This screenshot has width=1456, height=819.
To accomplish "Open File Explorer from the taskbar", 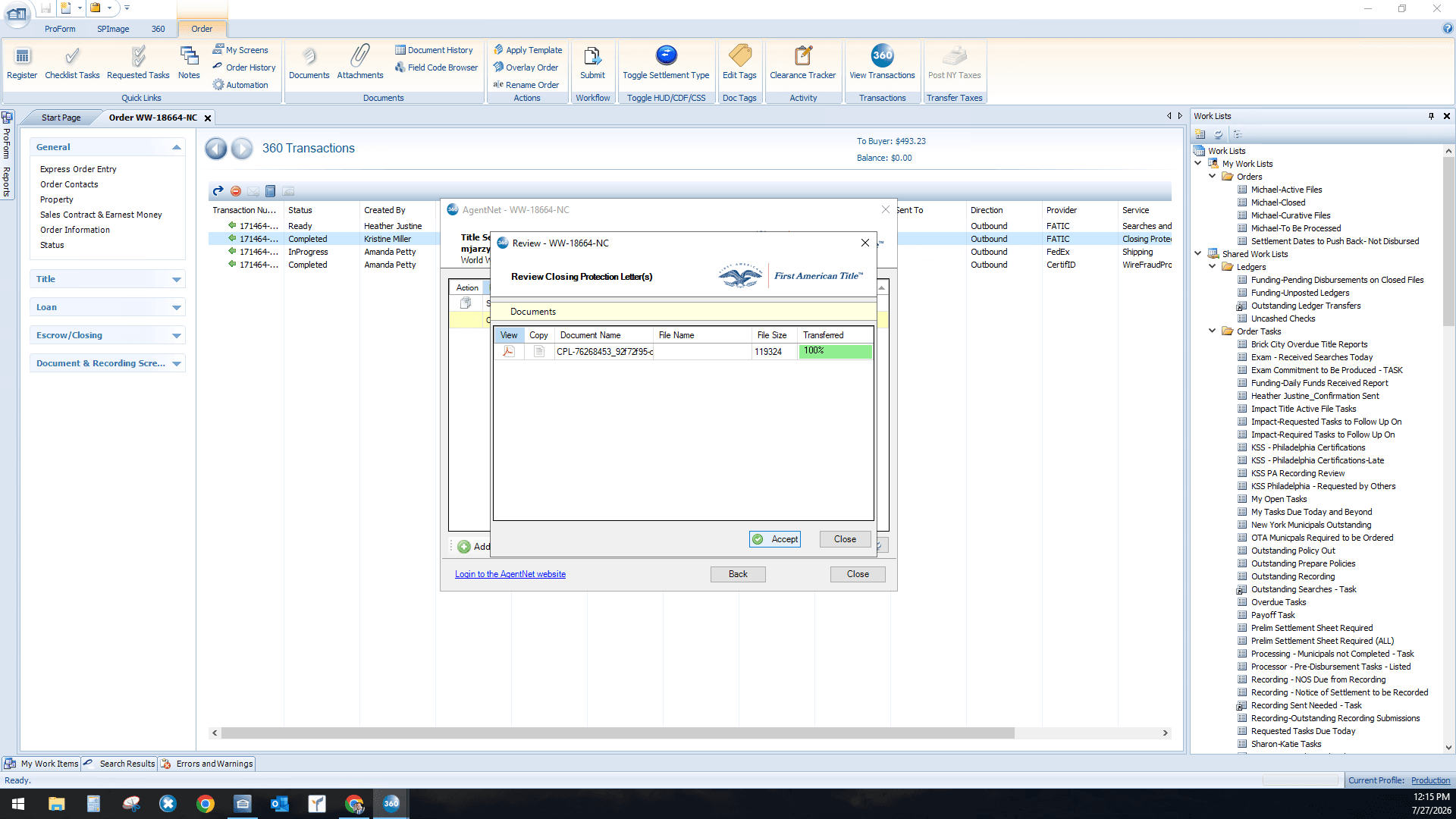I will (x=57, y=804).
